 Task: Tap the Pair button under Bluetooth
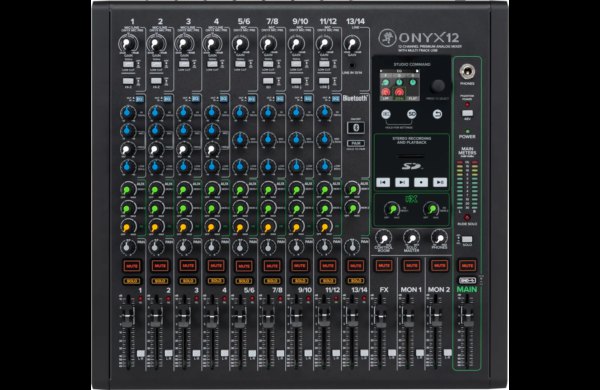355,143
